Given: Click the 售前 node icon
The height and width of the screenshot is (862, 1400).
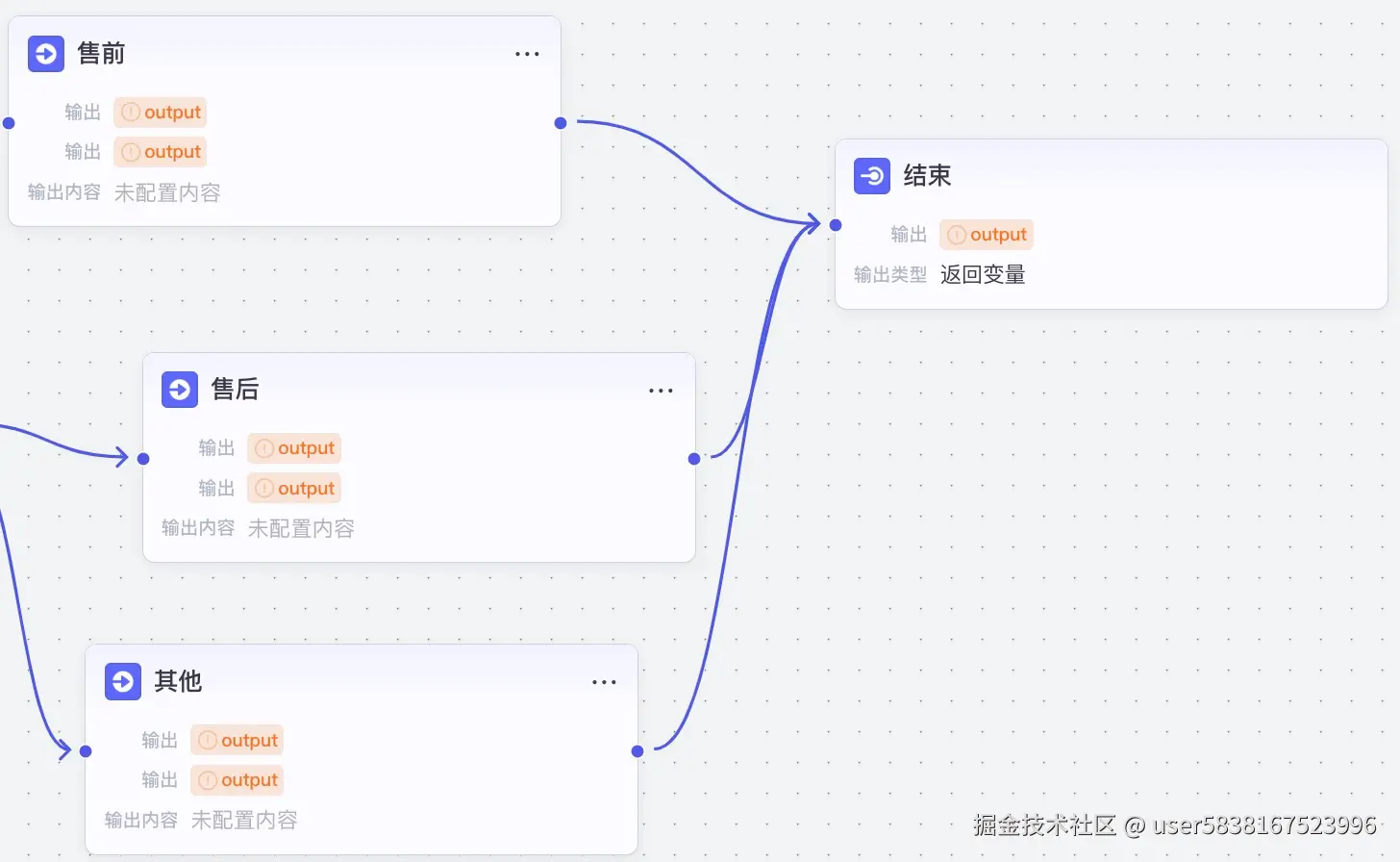Looking at the screenshot, I should click(46, 54).
